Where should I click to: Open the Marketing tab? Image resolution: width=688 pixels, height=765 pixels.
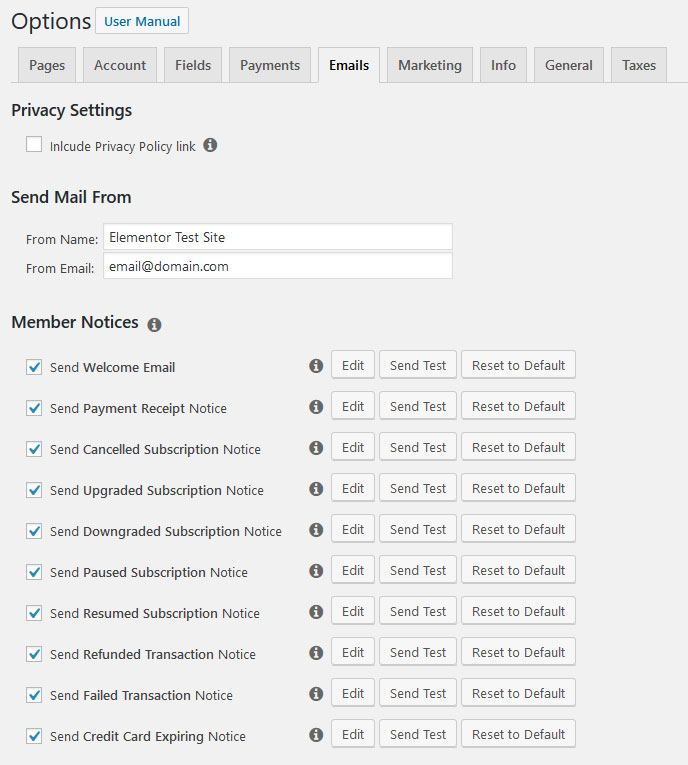click(430, 65)
